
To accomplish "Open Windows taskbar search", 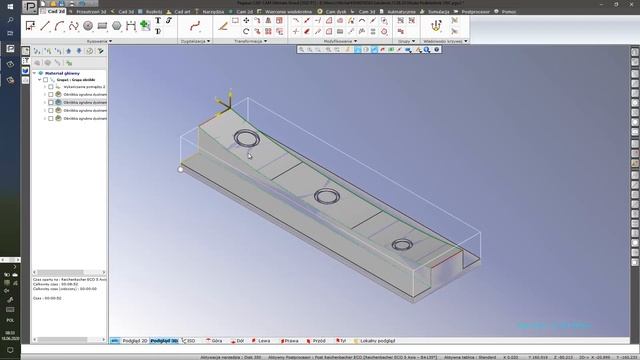I will 10,20.
